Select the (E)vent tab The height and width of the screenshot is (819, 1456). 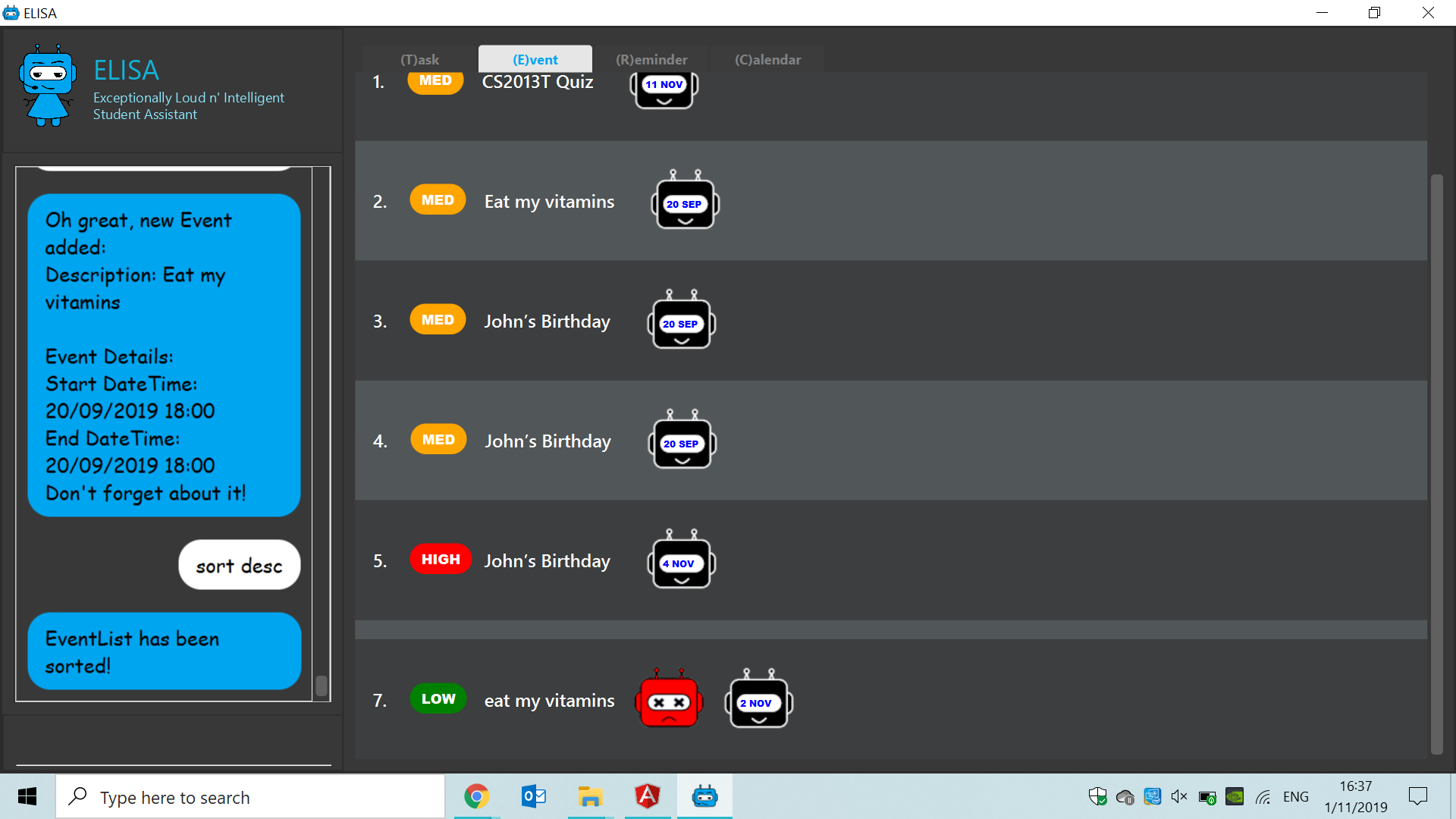click(535, 59)
